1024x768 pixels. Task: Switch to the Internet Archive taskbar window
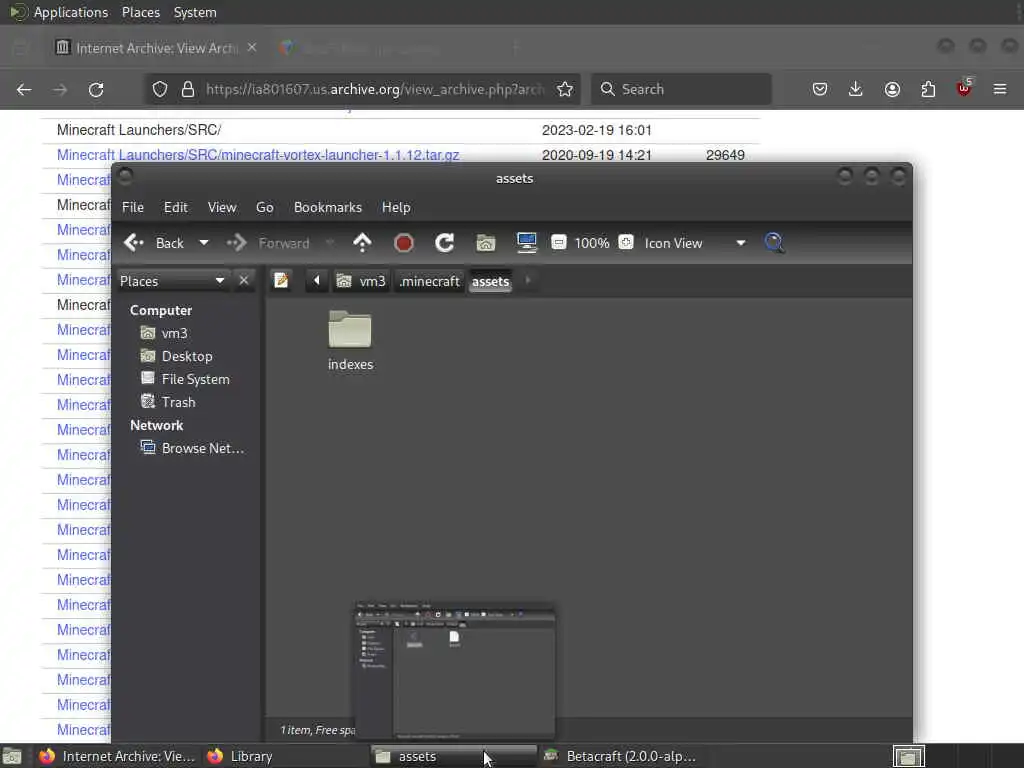[118, 756]
